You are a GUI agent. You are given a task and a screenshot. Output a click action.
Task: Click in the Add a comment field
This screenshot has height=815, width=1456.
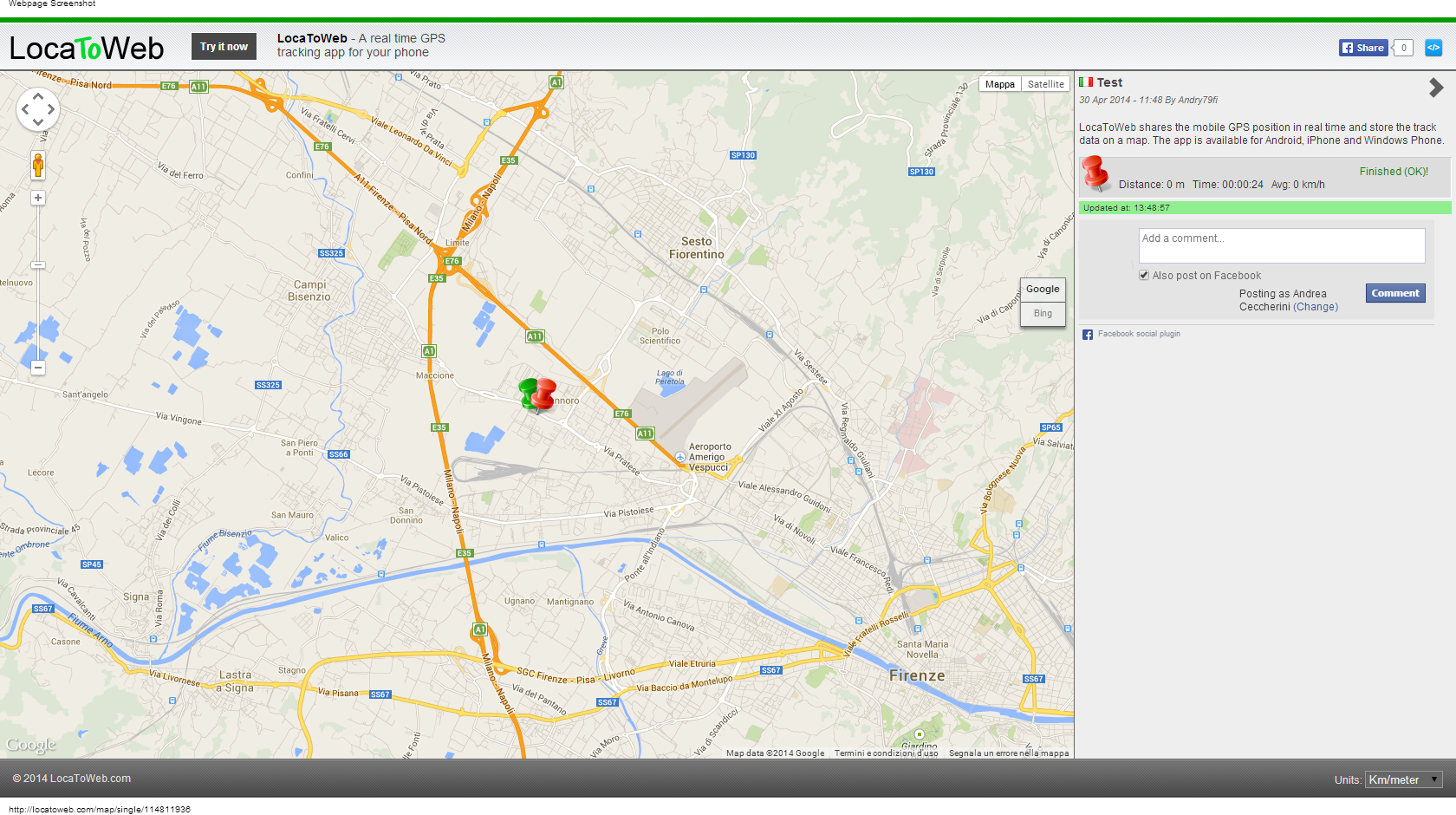click(x=1282, y=245)
